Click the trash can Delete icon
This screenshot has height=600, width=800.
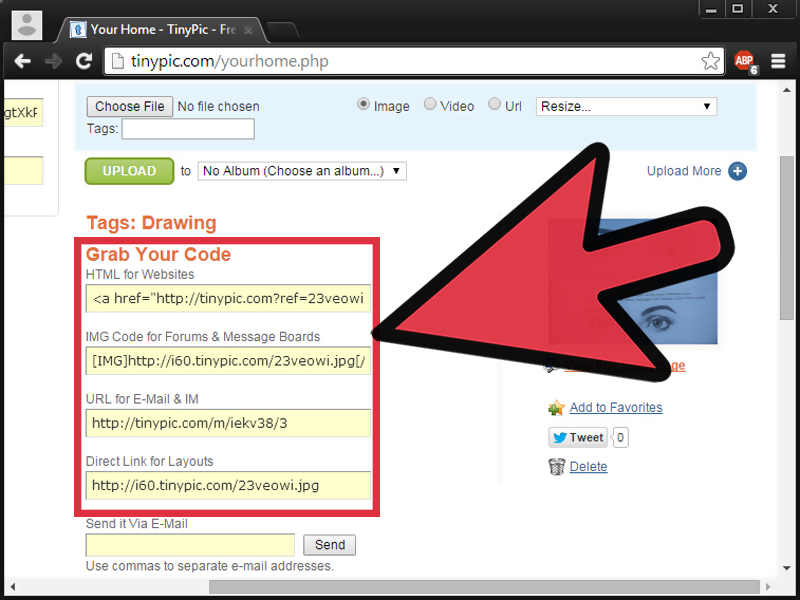click(x=557, y=466)
